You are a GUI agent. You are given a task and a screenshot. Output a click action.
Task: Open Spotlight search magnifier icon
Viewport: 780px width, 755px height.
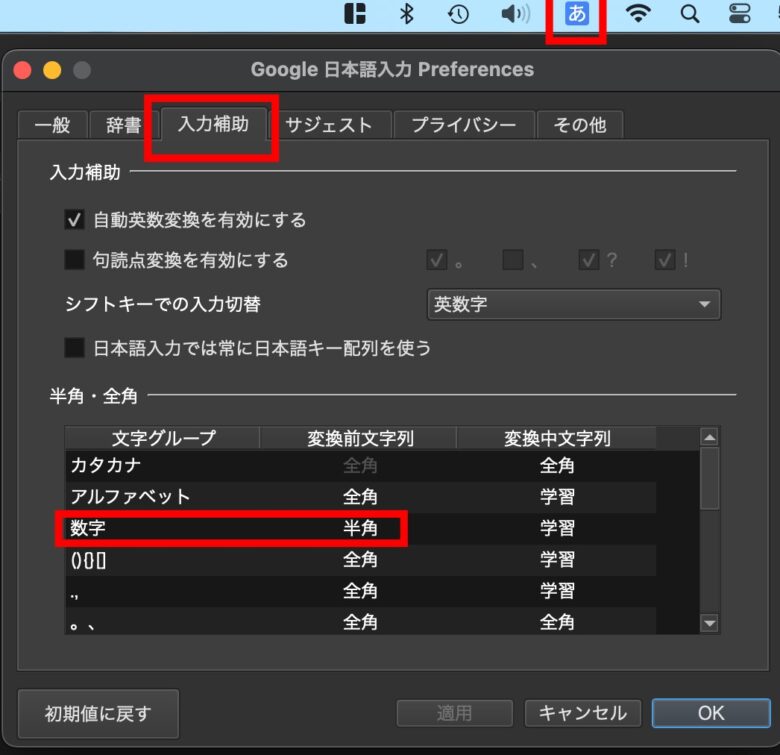(x=690, y=14)
